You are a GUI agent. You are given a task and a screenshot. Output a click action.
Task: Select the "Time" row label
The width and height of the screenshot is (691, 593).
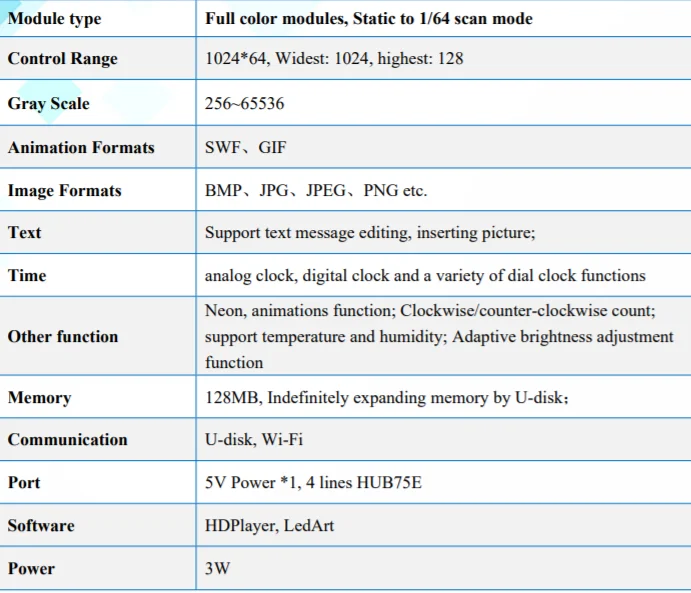coord(27,276)
